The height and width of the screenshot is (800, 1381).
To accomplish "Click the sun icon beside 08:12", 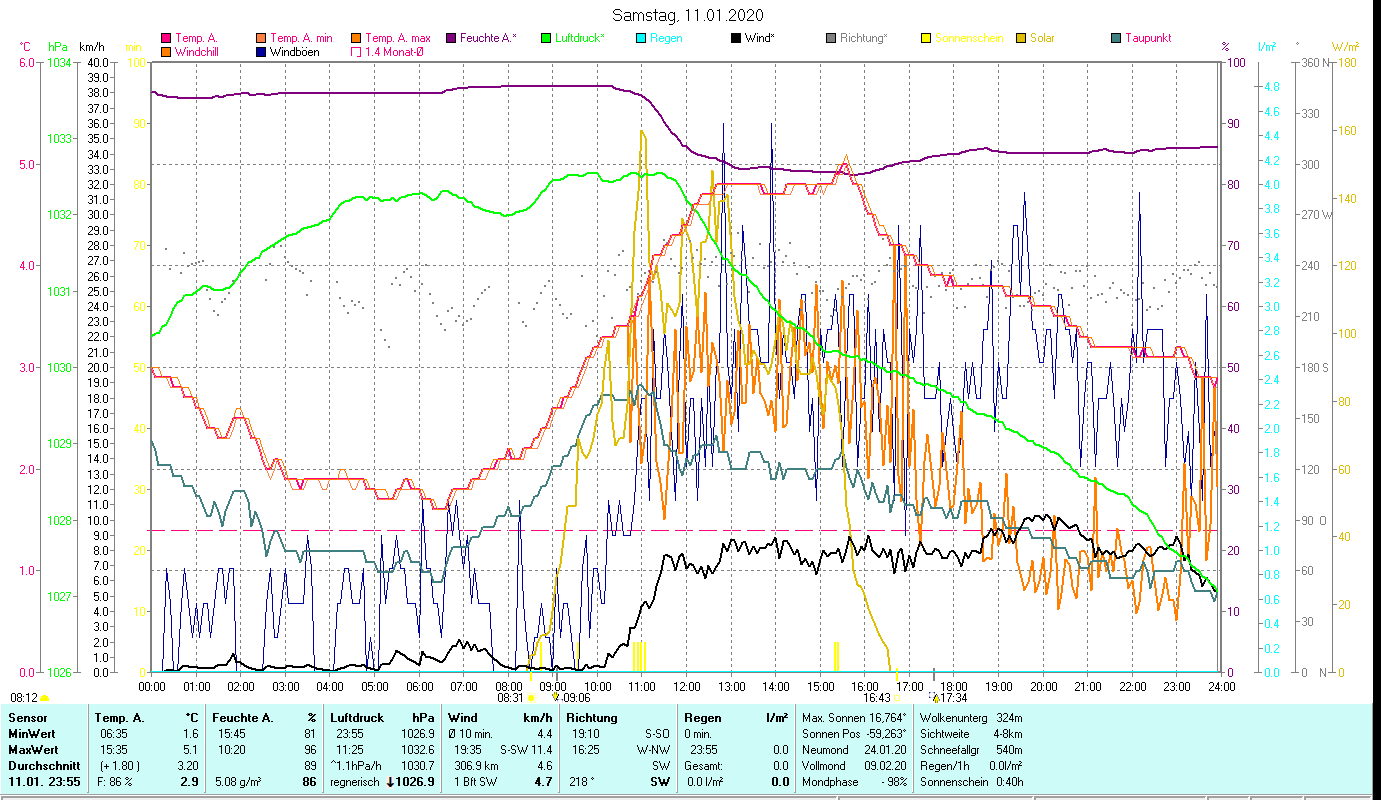I will (x=44, y=698).
